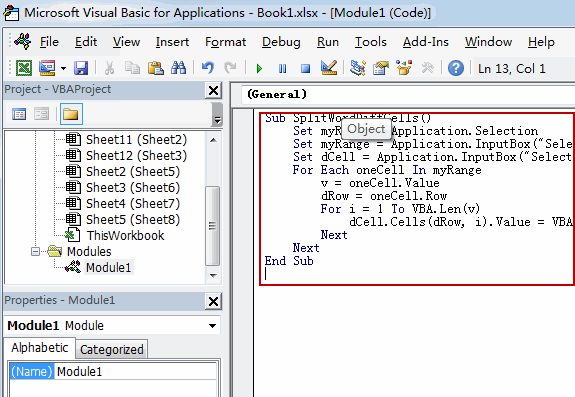Close the Project - VBAProject pane

point(213,91)
